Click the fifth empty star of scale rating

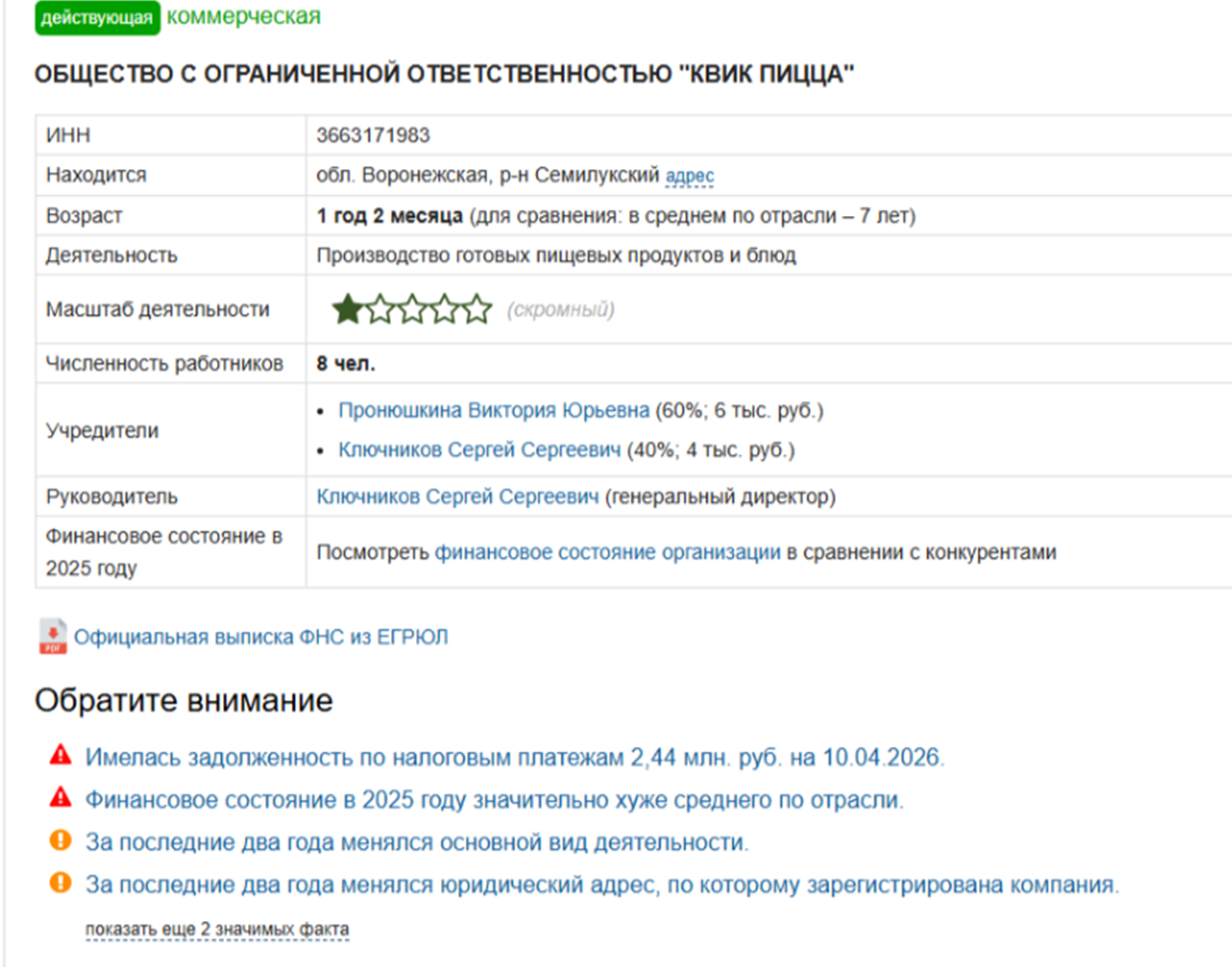477,309
